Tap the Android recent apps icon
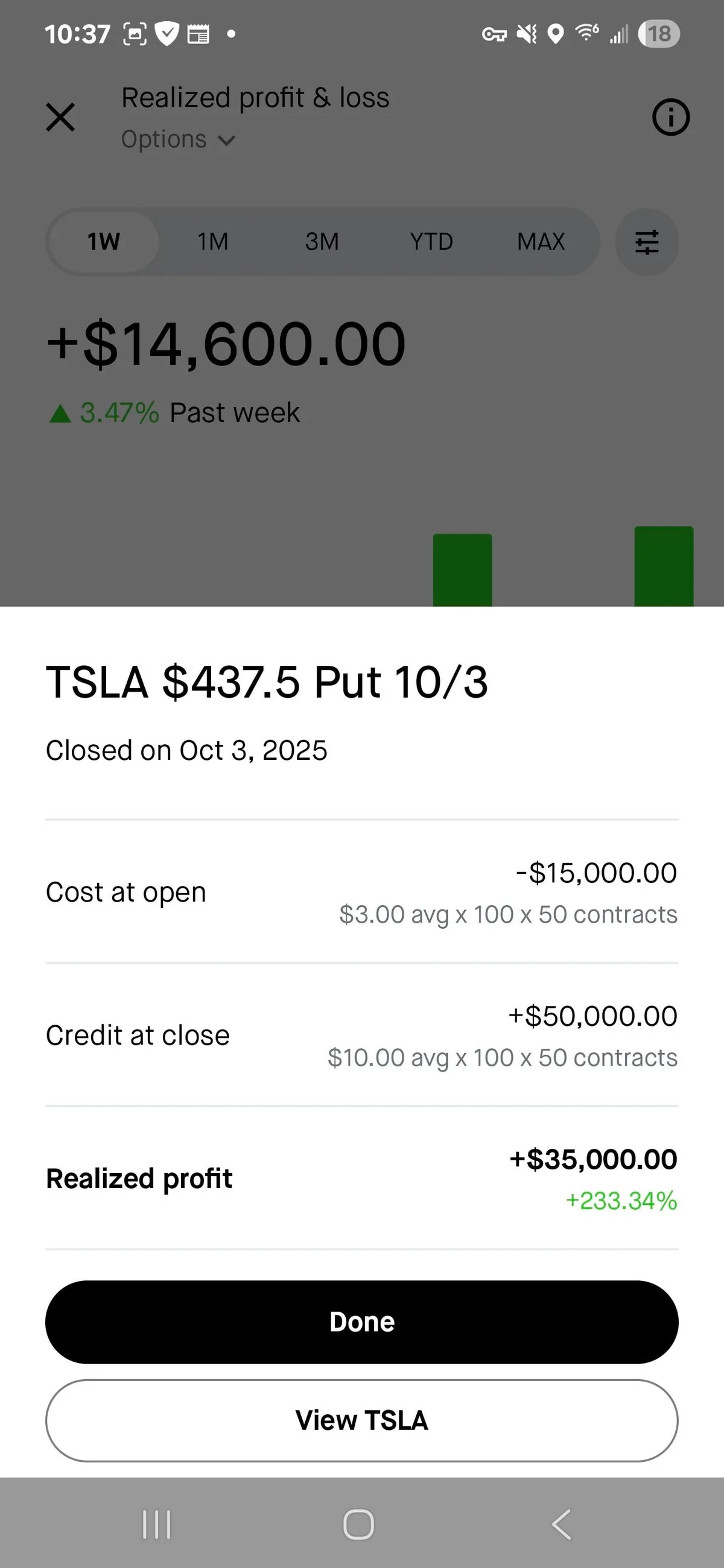The height and width of the screenshot is (1568, 724). pyautogui.click(x=156, y=1524)
